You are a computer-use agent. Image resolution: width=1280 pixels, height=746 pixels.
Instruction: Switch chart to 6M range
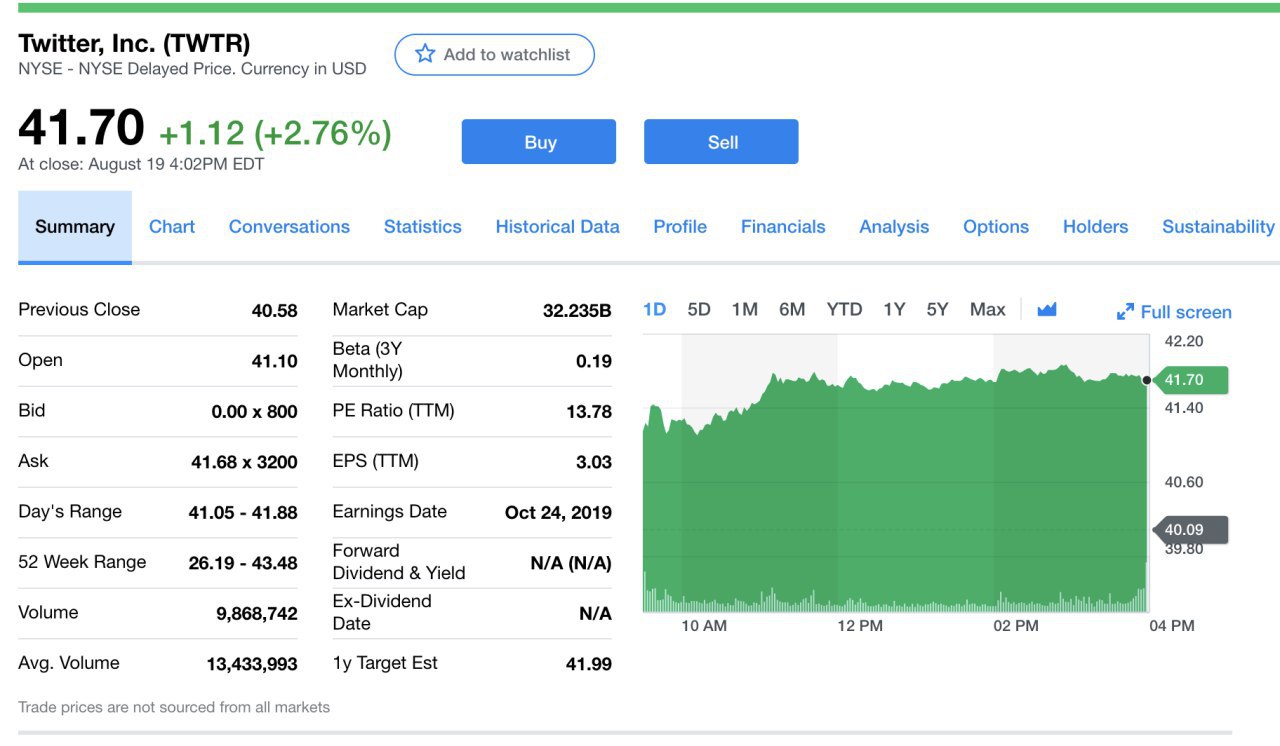click(792, 310)
